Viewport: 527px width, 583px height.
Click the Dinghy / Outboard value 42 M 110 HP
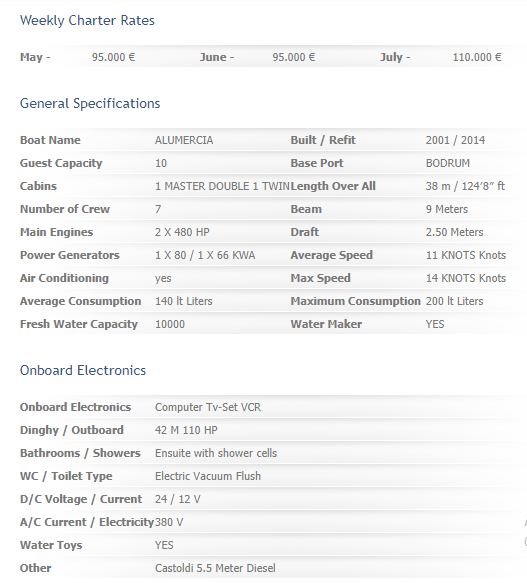coord(186,431)
